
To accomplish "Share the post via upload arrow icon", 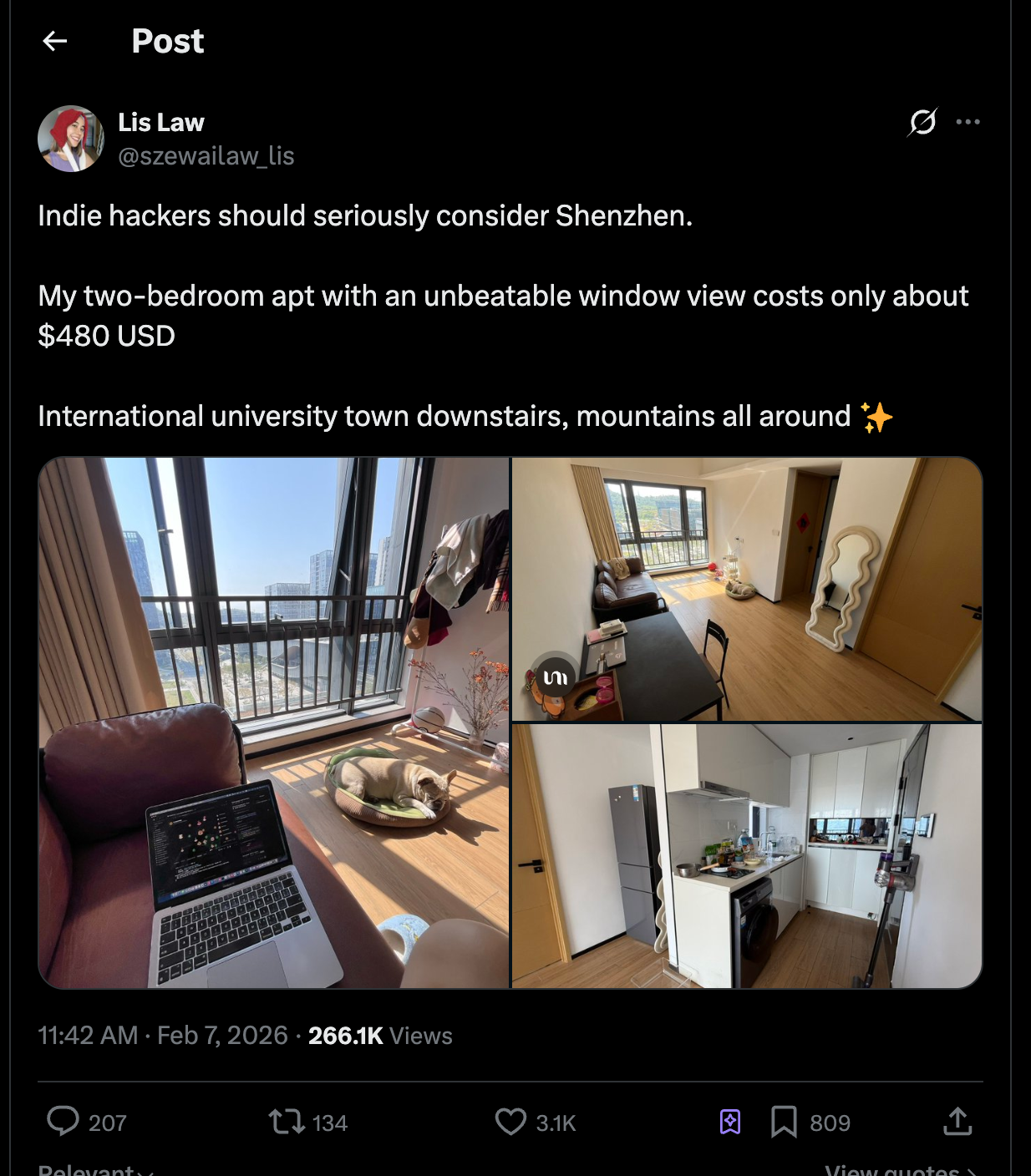I will click(x=957, y=1121).
